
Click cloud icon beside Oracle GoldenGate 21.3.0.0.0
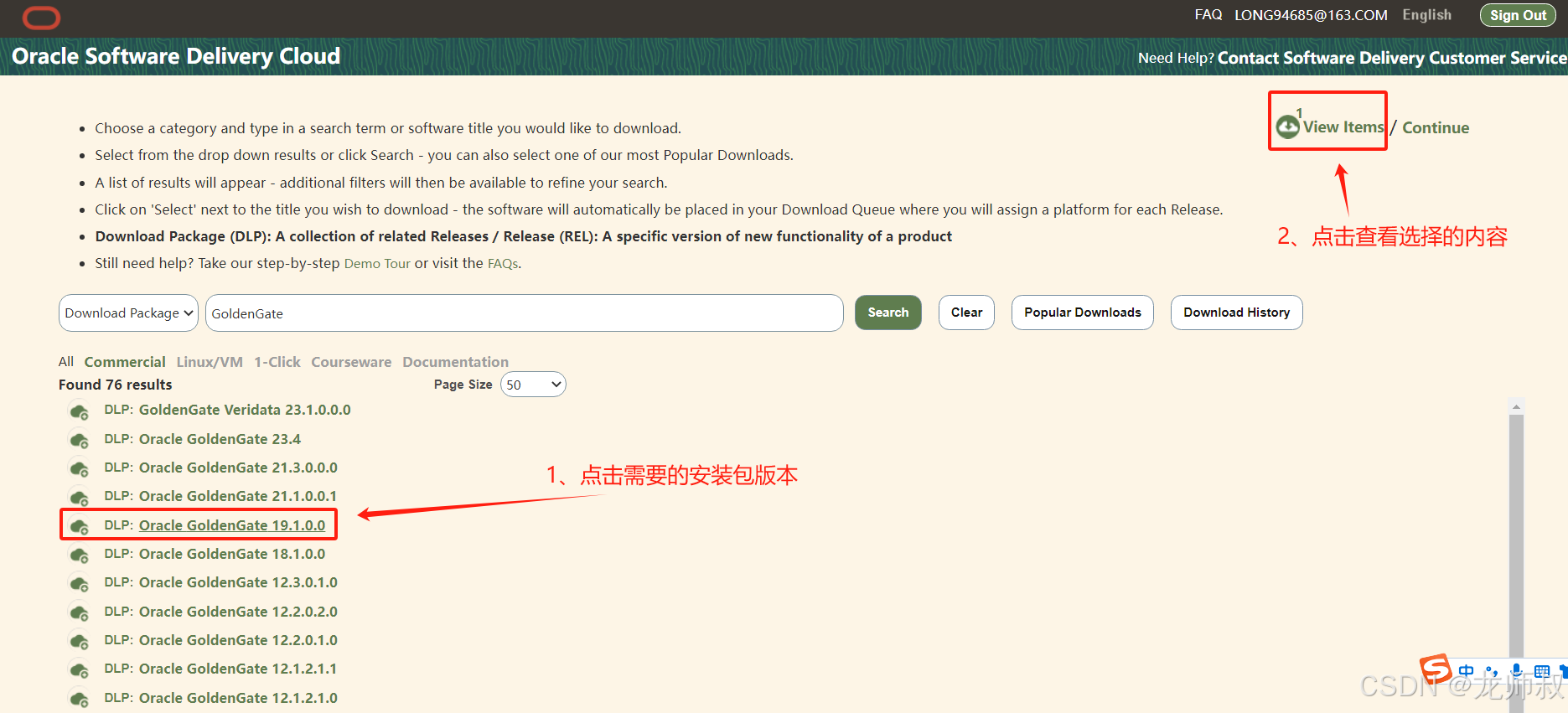point(79,468)
